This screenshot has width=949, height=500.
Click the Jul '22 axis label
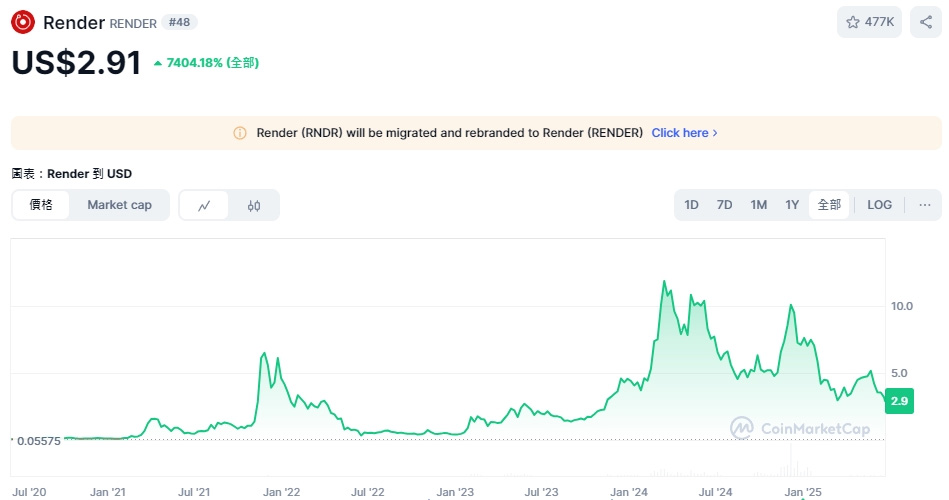tap(367, 492)
